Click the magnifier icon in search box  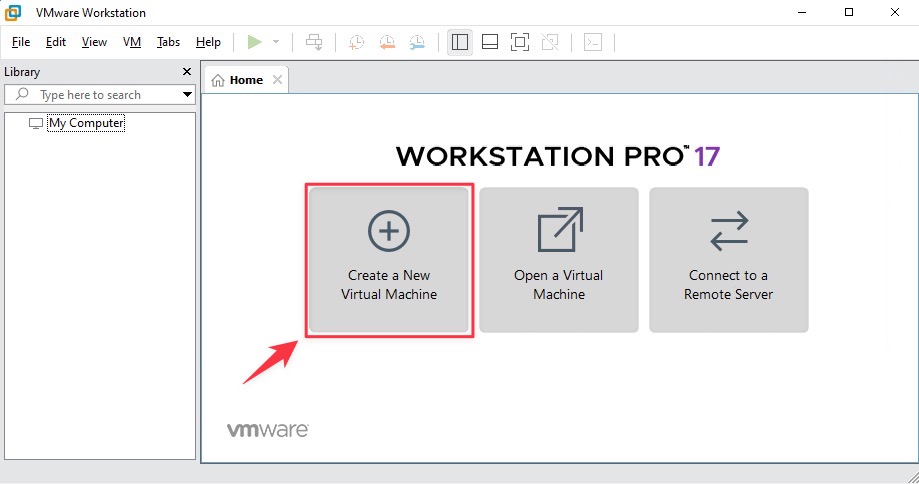(x=22, y=94)
